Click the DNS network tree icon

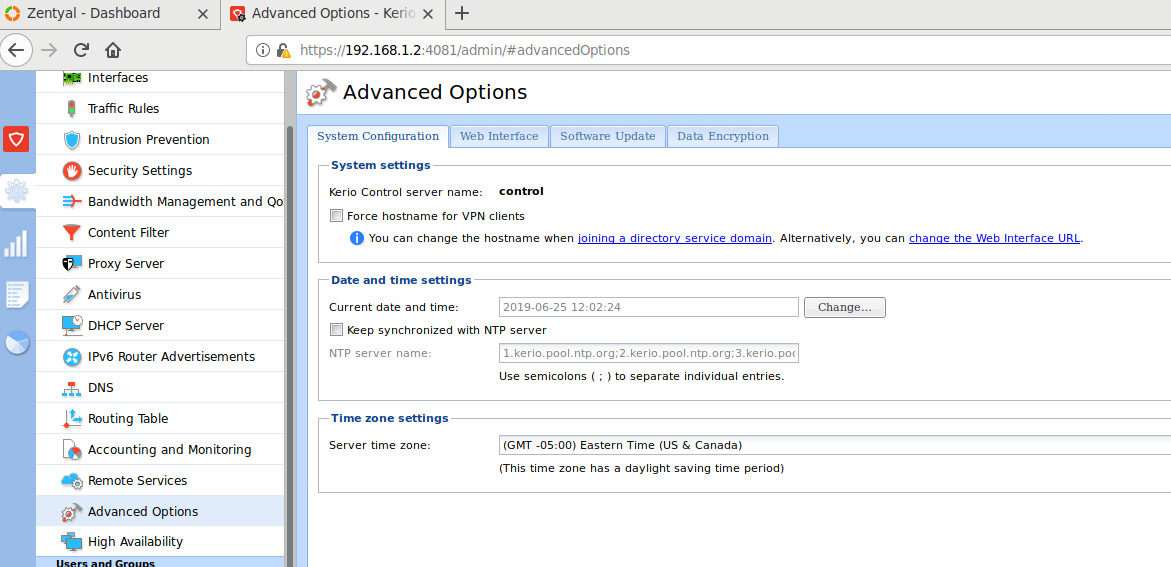[72, 388]
